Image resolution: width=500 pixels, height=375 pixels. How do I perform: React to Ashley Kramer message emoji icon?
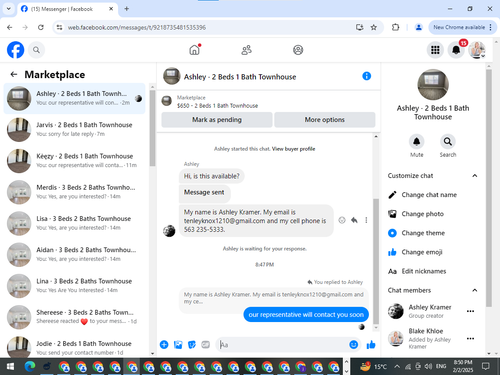tap(342, 220)
